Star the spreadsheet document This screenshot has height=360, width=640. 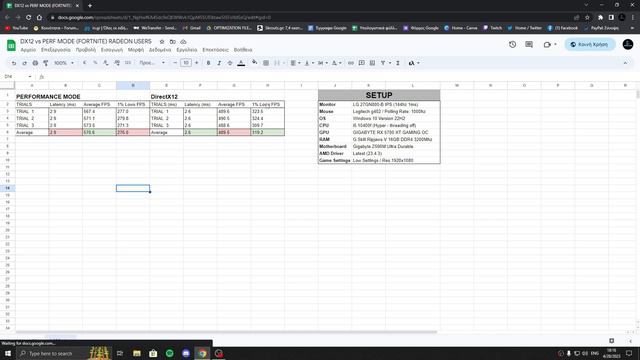click(162, 42)
